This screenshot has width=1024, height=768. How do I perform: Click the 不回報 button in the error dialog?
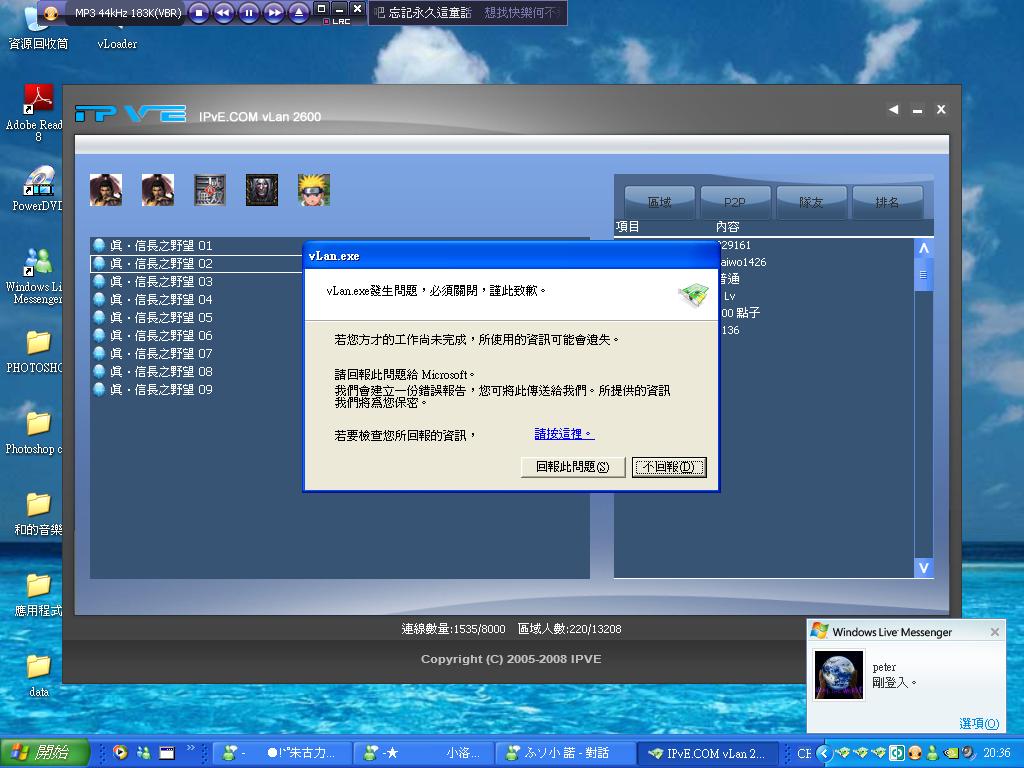click(668, 467)
